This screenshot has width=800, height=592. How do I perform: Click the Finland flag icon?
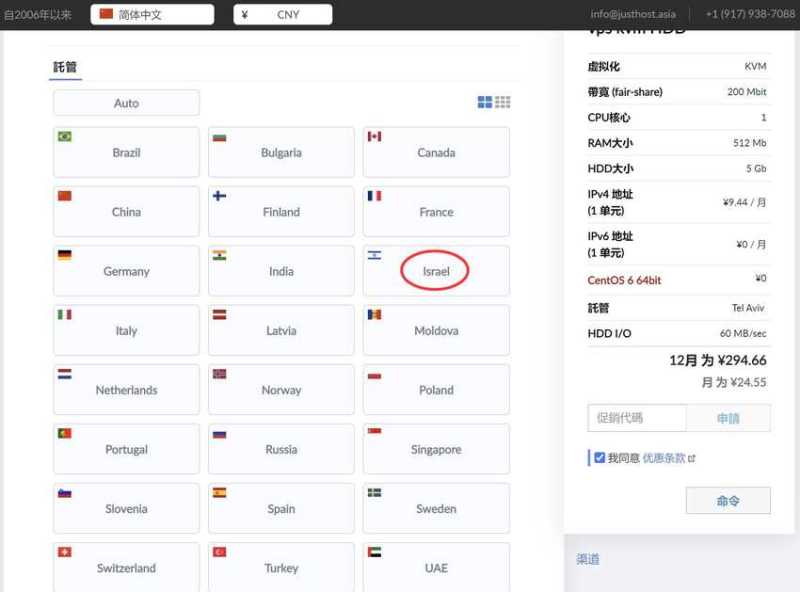tap(219, 196)
